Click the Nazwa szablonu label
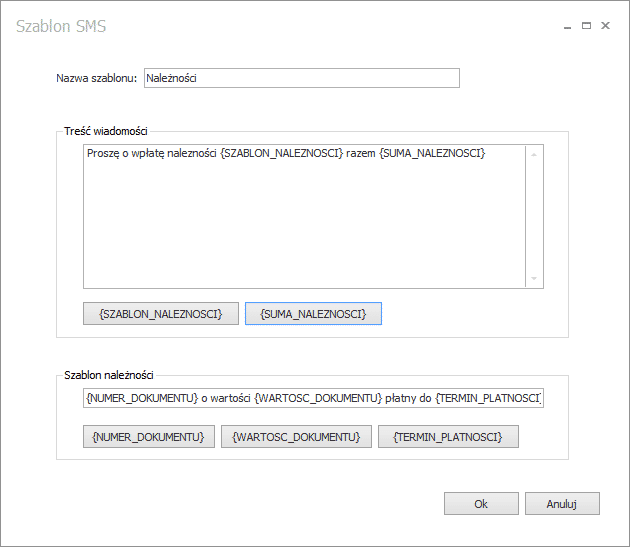This screenshot has height=547, width=630. click(x=96, y=78)
